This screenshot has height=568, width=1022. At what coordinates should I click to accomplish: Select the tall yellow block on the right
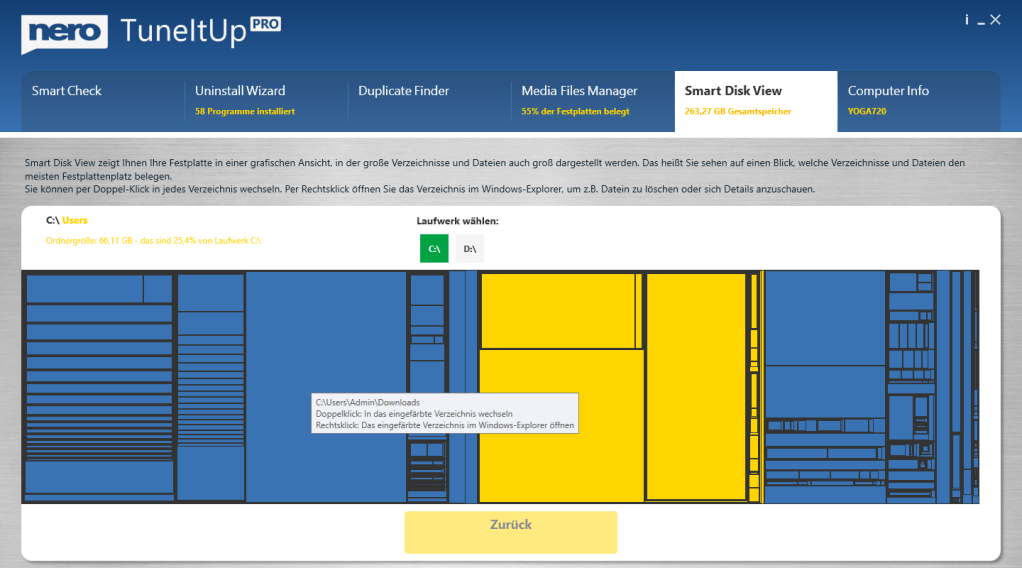pyautogui.click(x=695, y=386)
